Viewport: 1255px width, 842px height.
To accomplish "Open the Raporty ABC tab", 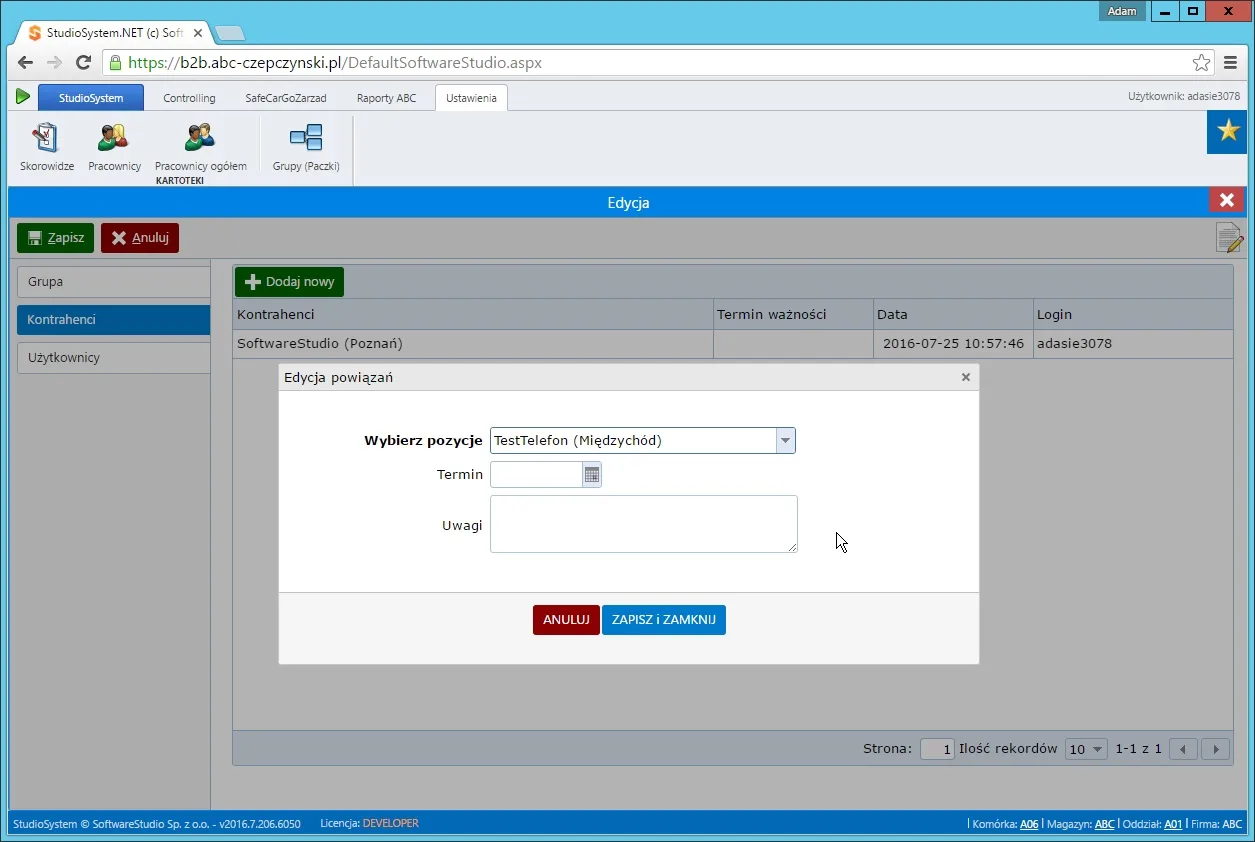I will pyautogui.click(x=387, y=98).
